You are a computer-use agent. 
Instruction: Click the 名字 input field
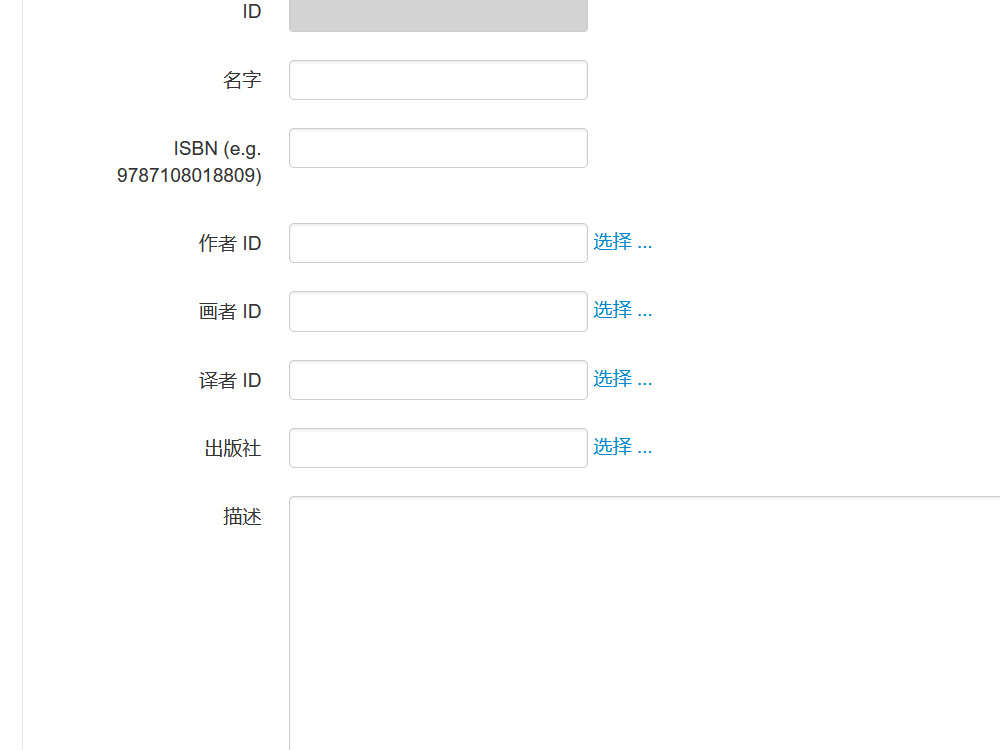click(437, 79)
